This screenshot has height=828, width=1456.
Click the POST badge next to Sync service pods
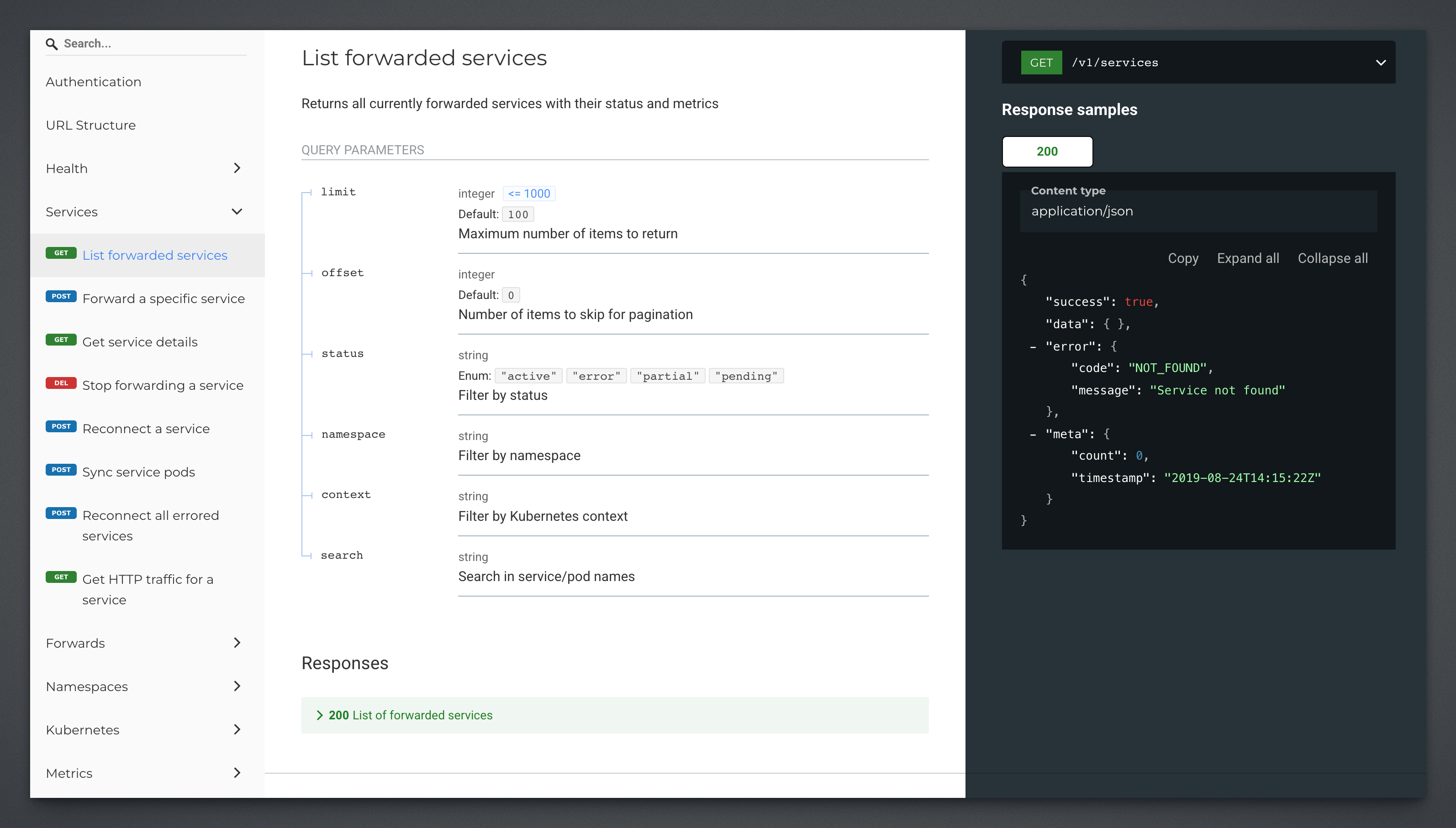coord(61,470)
